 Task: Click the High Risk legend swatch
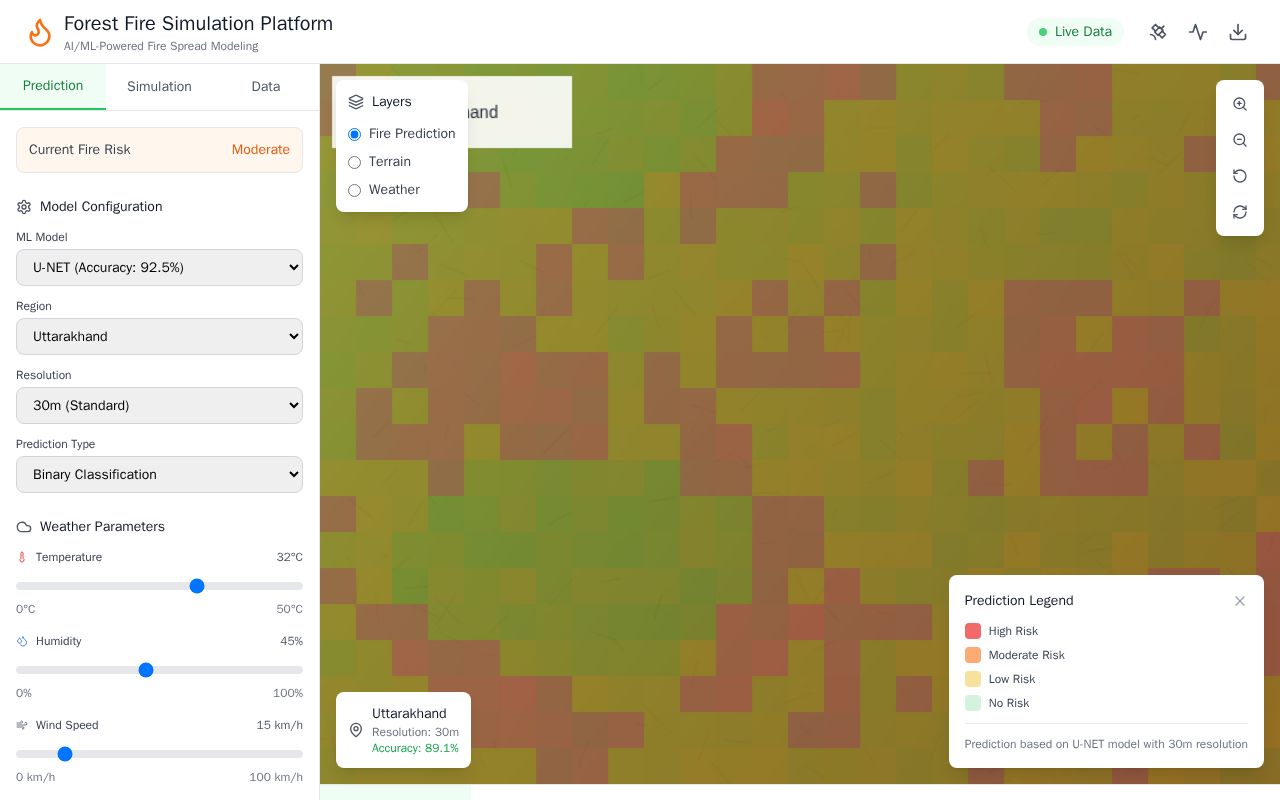(x=973, y=631)
